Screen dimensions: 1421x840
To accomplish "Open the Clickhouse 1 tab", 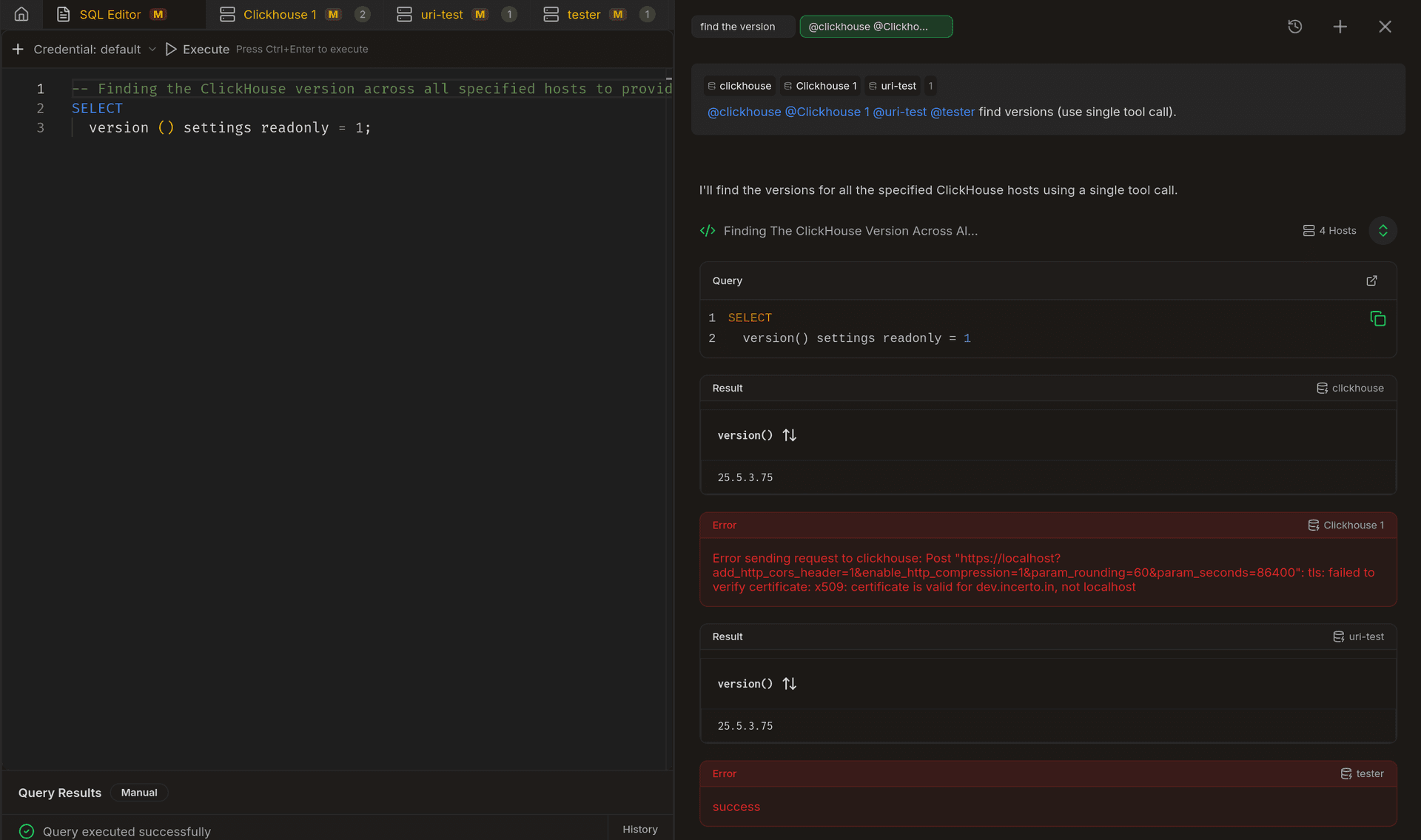I will pyautogui.click(x=294, y=14).
